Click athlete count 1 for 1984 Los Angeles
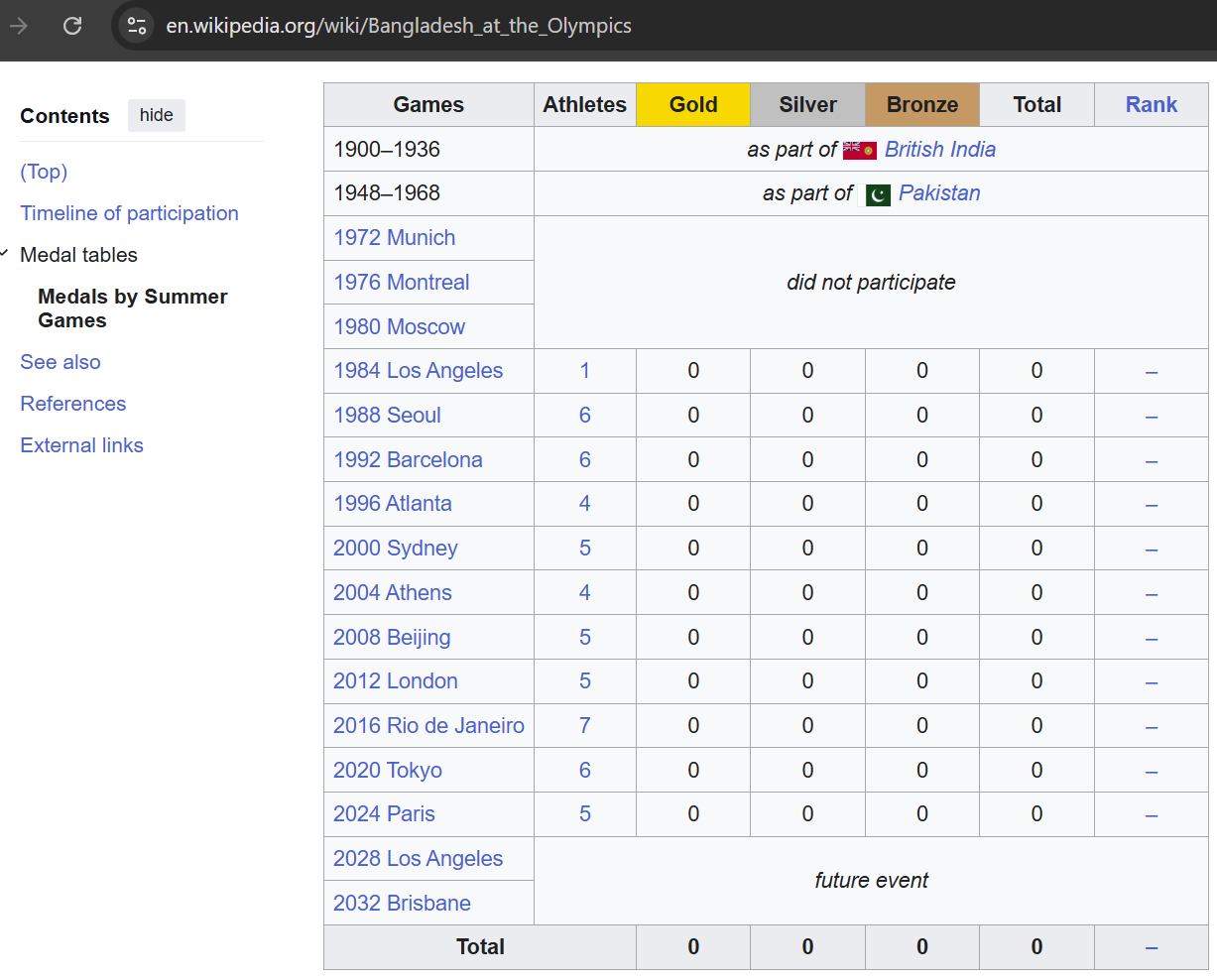This screenshot has width=1217, height=980. [585, 370]
